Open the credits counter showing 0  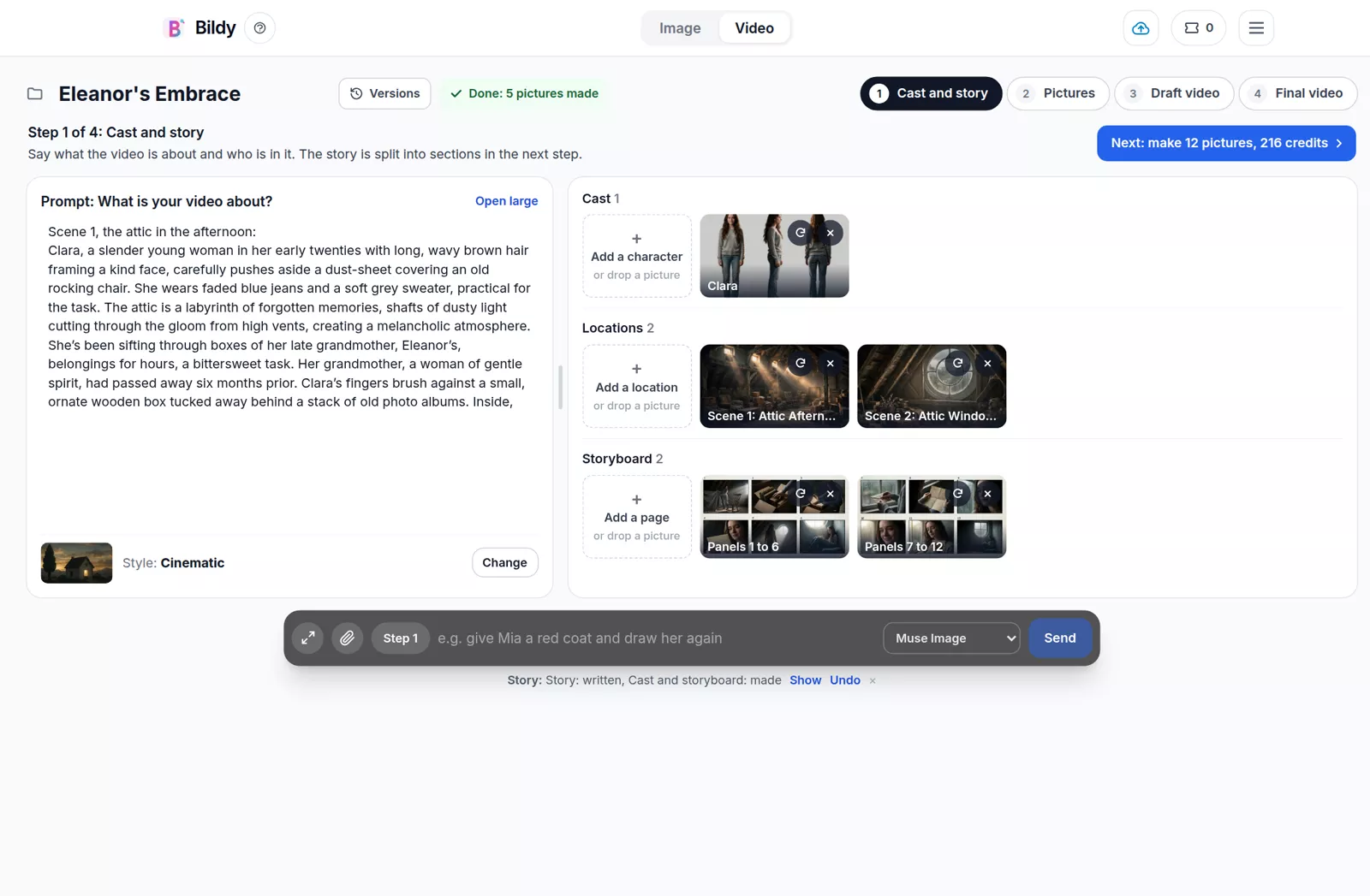(1198, 28)
